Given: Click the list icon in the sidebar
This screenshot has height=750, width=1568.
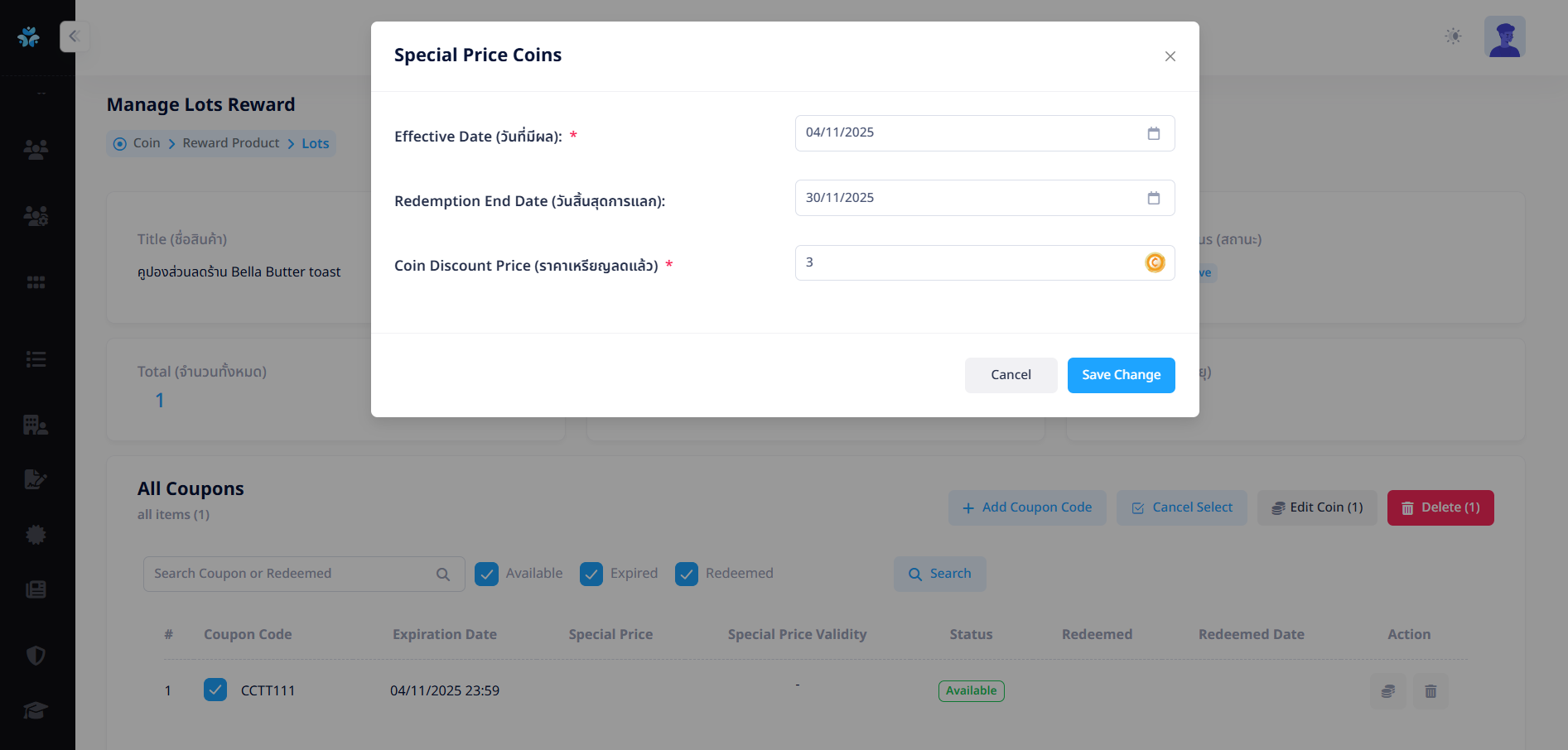Looking at the screenshot, I should [36, 359].
